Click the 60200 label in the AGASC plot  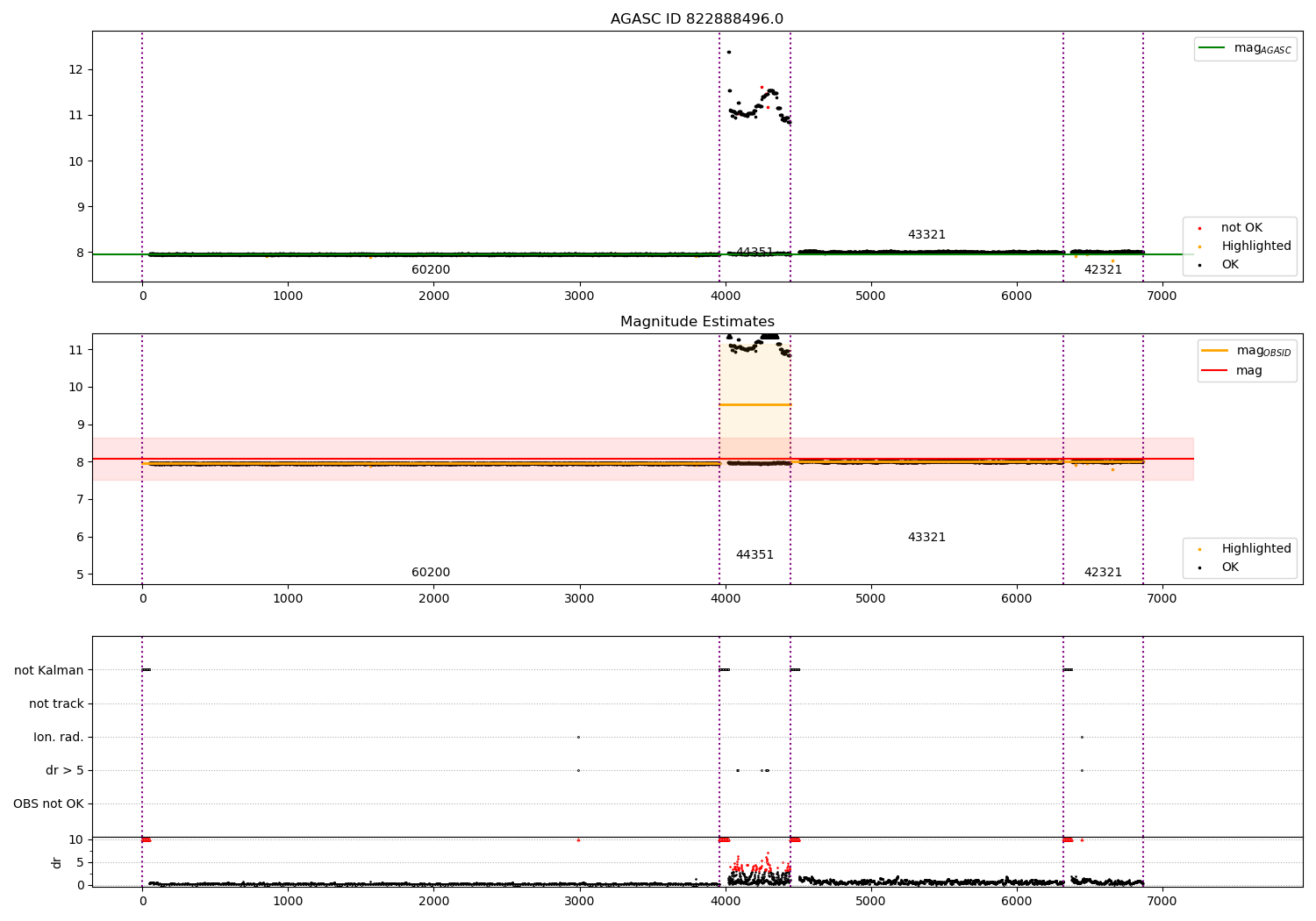[431, 270]
